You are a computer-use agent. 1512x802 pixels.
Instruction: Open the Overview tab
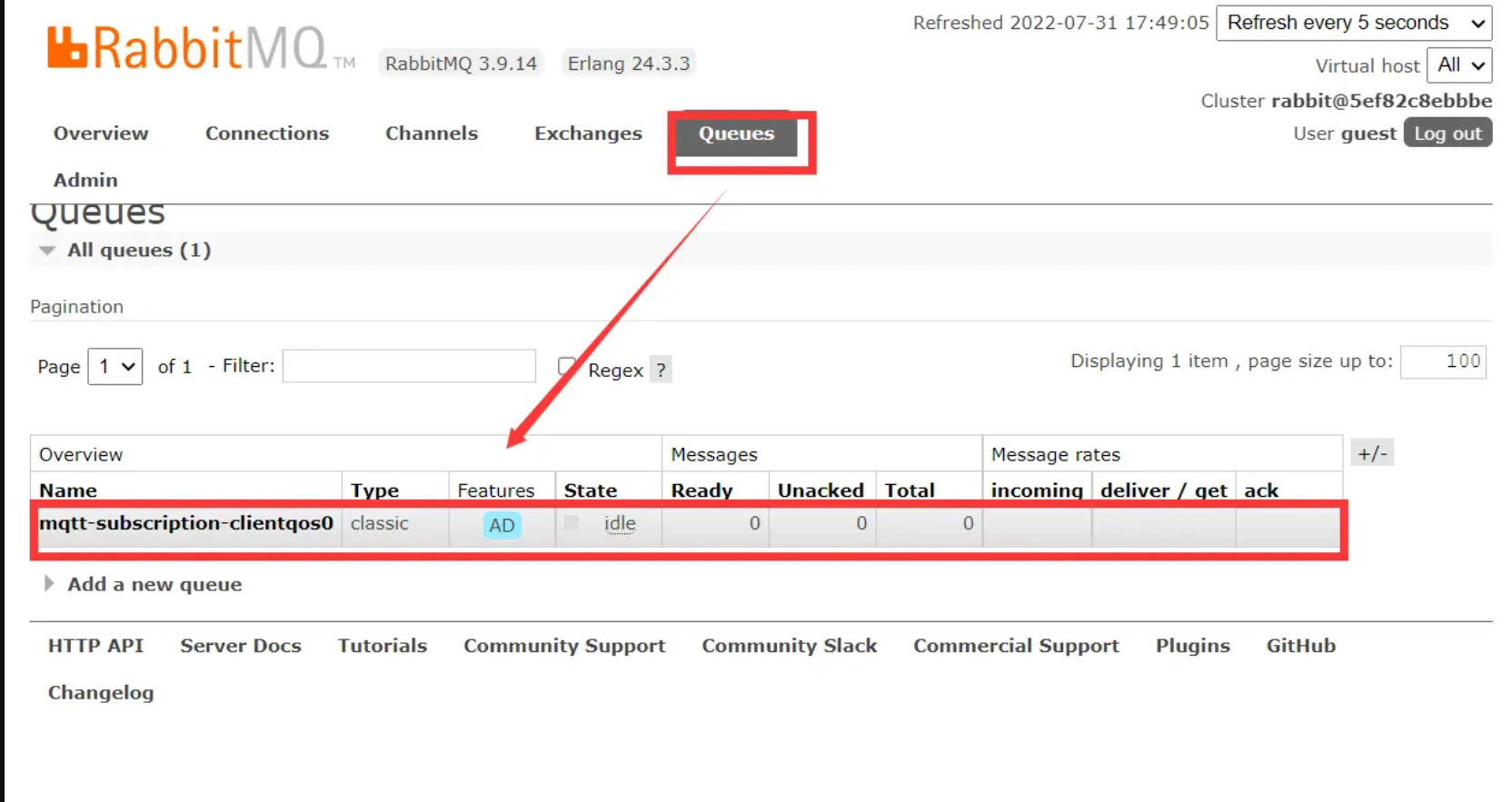pyautogui.click(x=101, y=134)
